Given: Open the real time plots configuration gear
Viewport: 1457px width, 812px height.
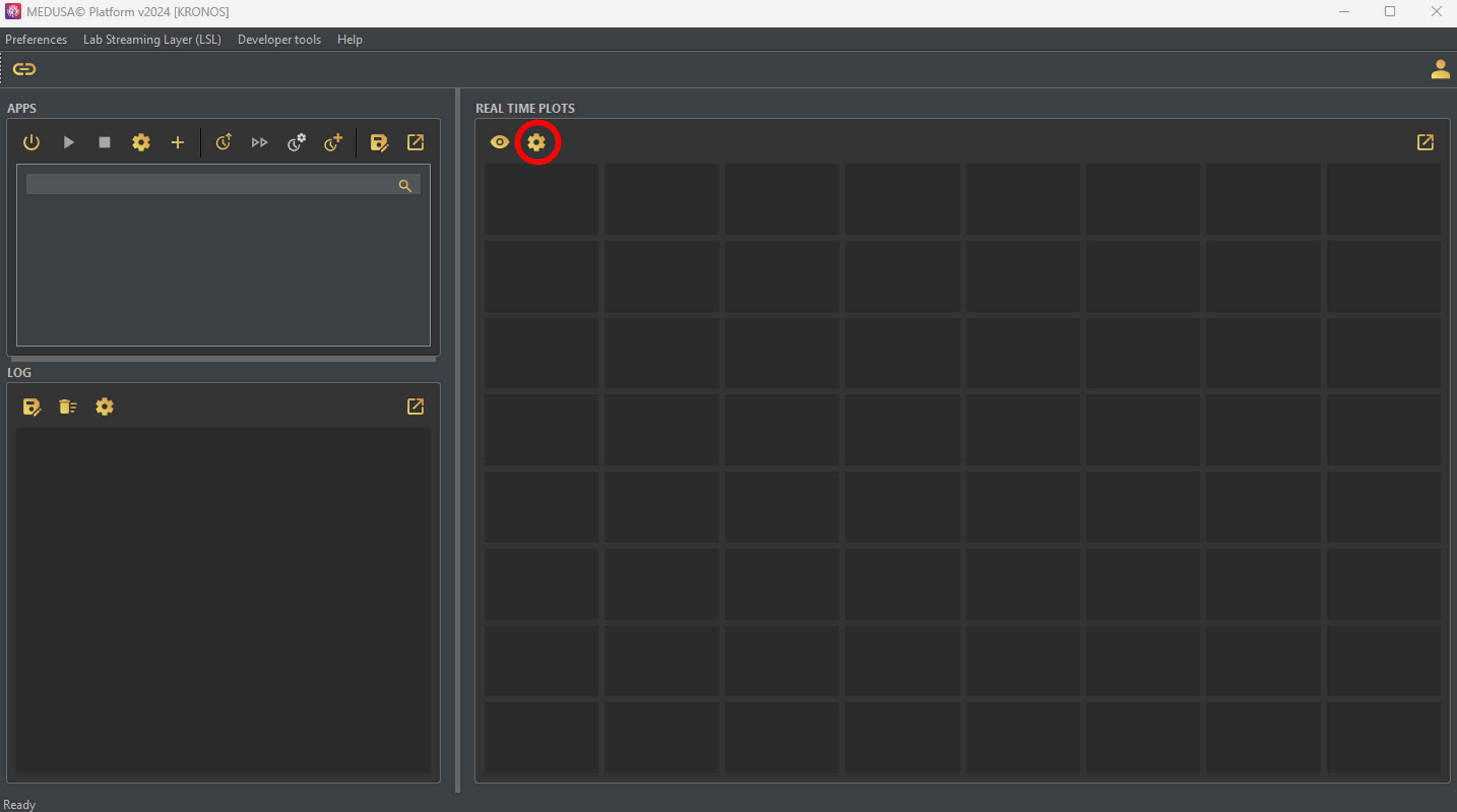Looking at the screenshot, I should click(x=536, y=142).
